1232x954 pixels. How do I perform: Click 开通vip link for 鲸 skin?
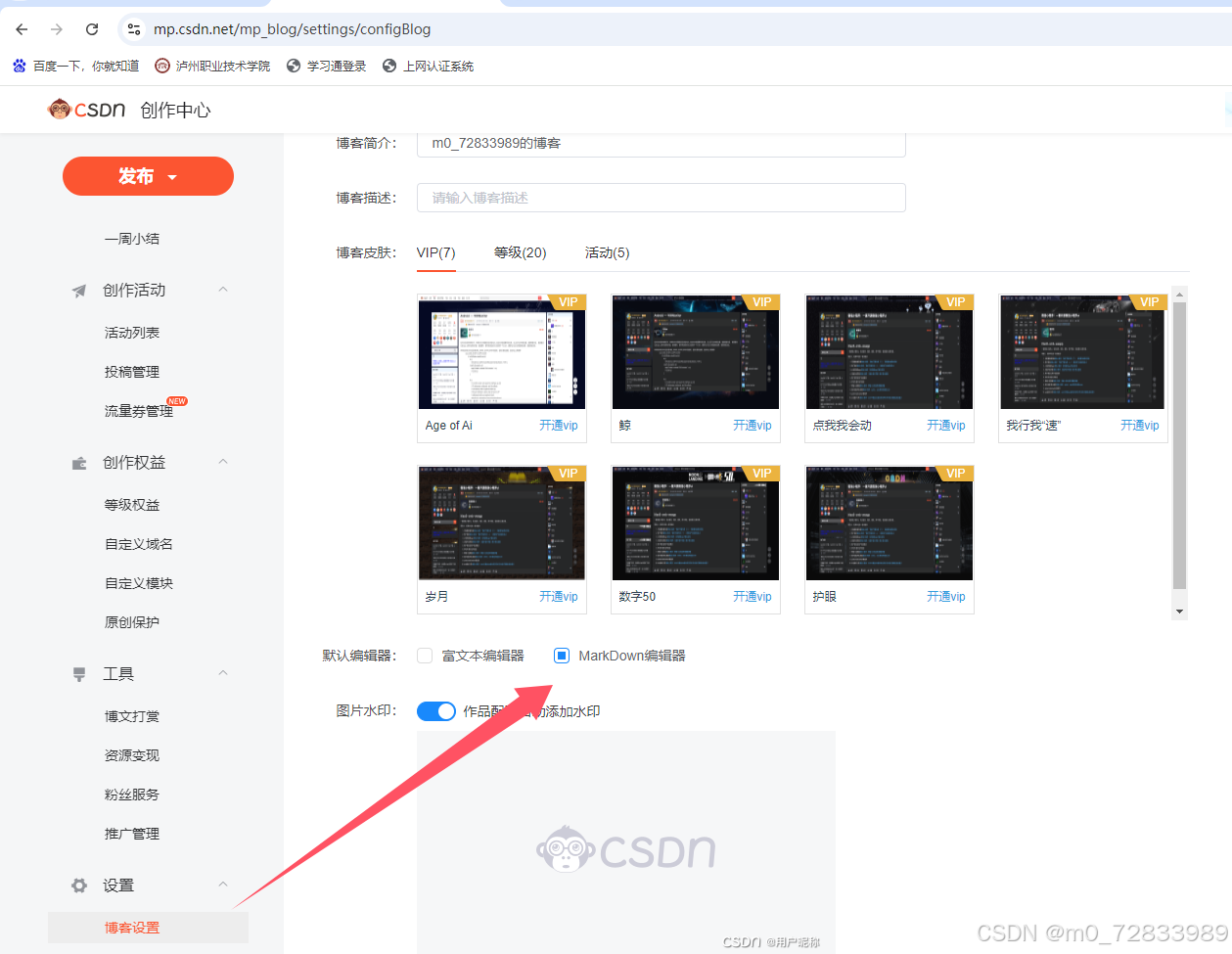(753, 426)
